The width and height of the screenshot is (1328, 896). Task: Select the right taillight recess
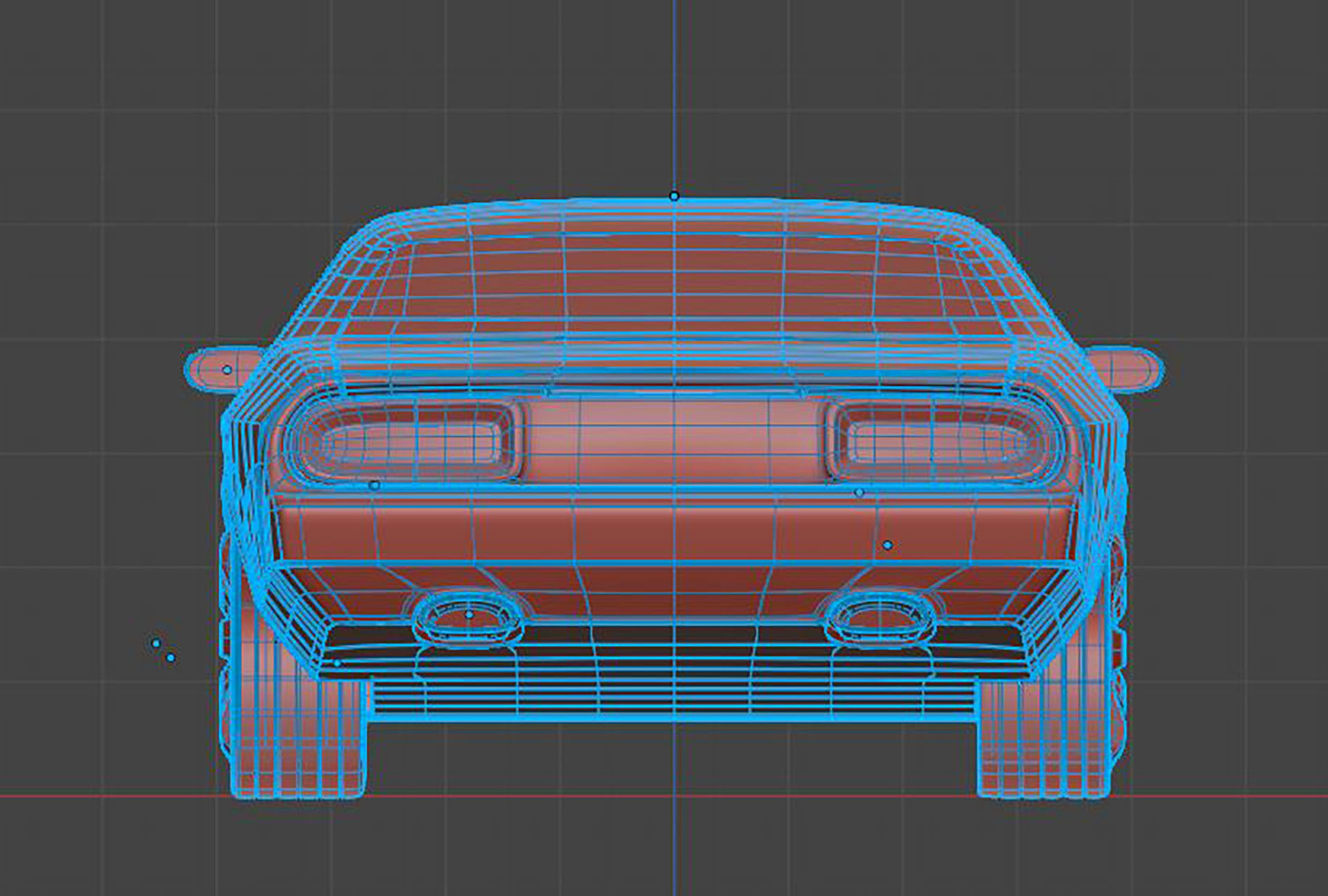pyautogui.click(x=944, y=441)
